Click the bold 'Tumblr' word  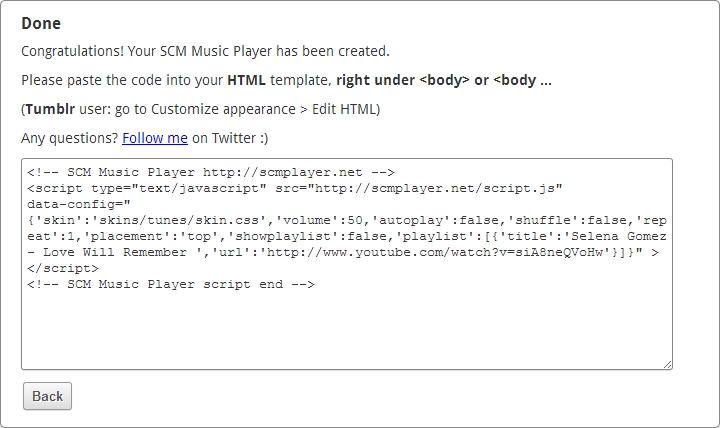coord(50,109)
